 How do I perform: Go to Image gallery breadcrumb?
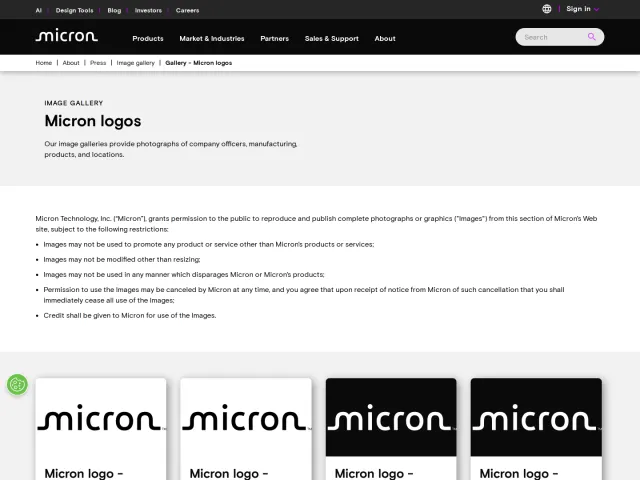[x=136, y=63]
